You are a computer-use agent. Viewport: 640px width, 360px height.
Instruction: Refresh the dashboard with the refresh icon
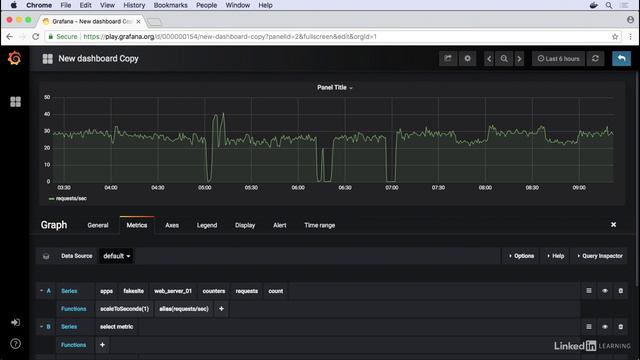point(596,58)
